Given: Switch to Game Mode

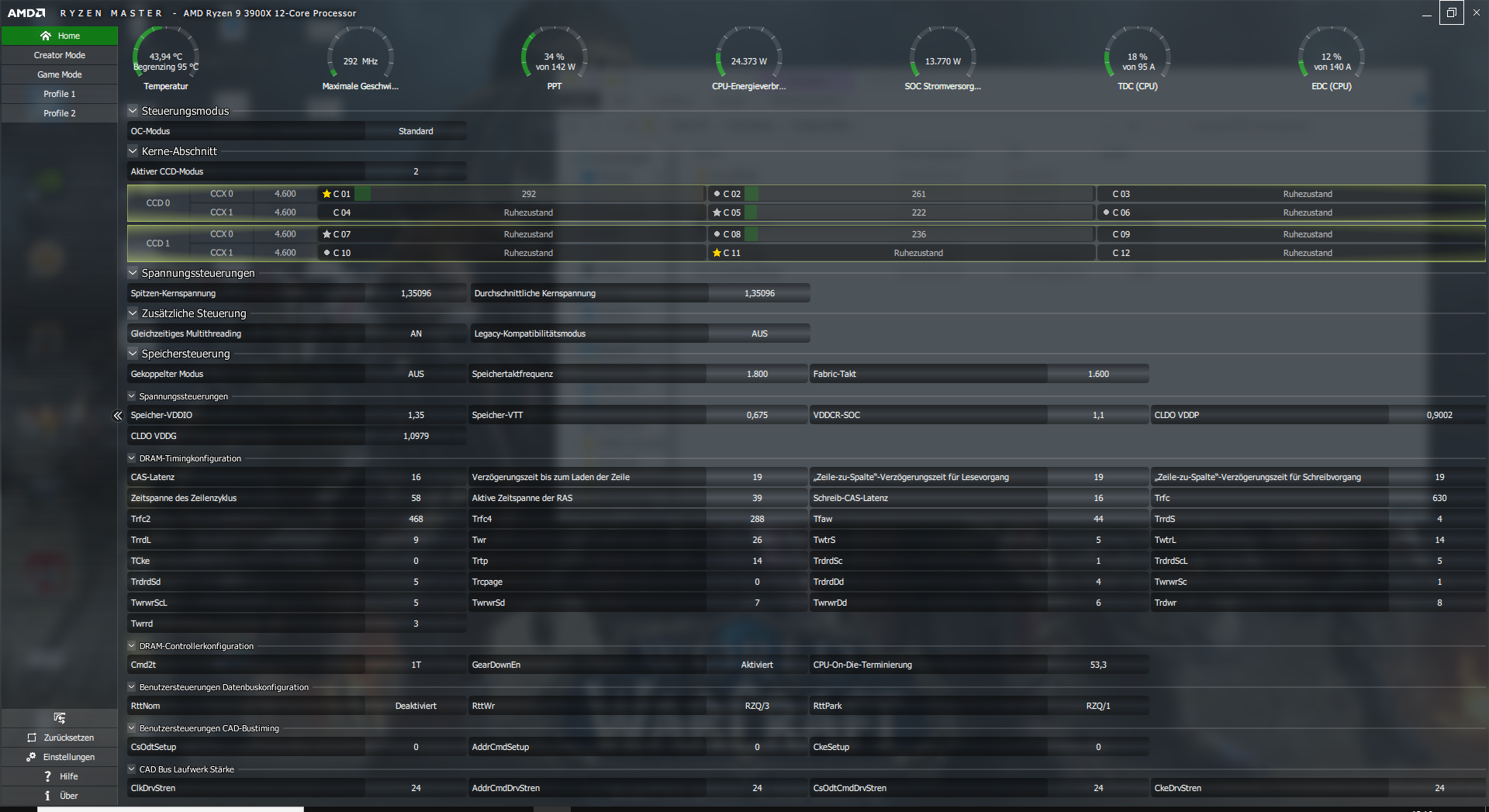Looking at the screenshot, I should tap(60, 74).
